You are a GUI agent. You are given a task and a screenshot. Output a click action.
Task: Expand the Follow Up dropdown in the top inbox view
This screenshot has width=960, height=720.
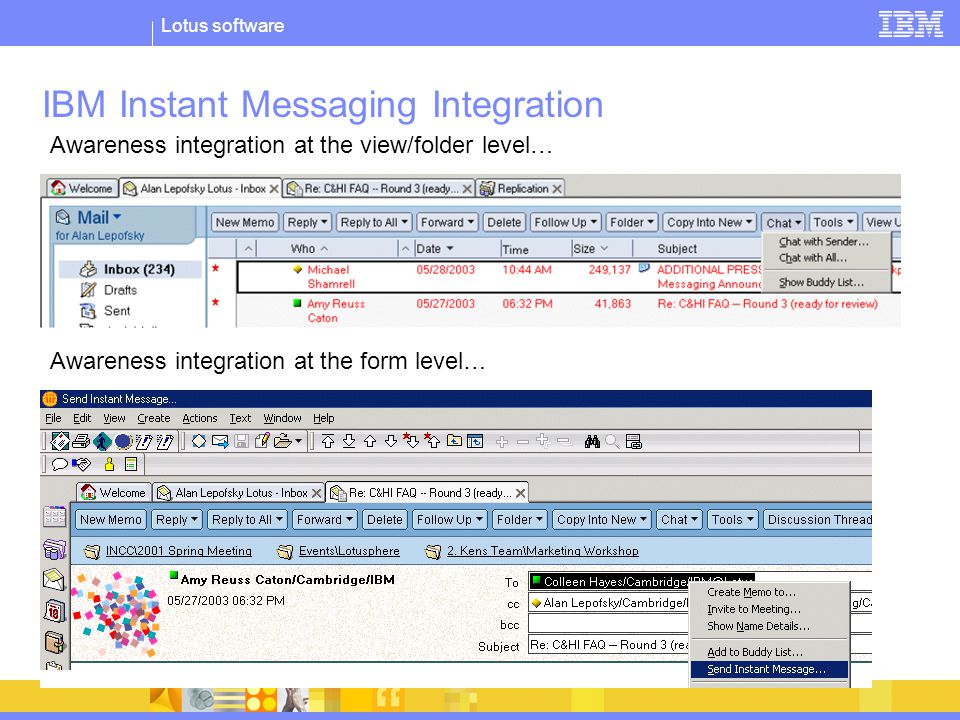pos(594,223)
